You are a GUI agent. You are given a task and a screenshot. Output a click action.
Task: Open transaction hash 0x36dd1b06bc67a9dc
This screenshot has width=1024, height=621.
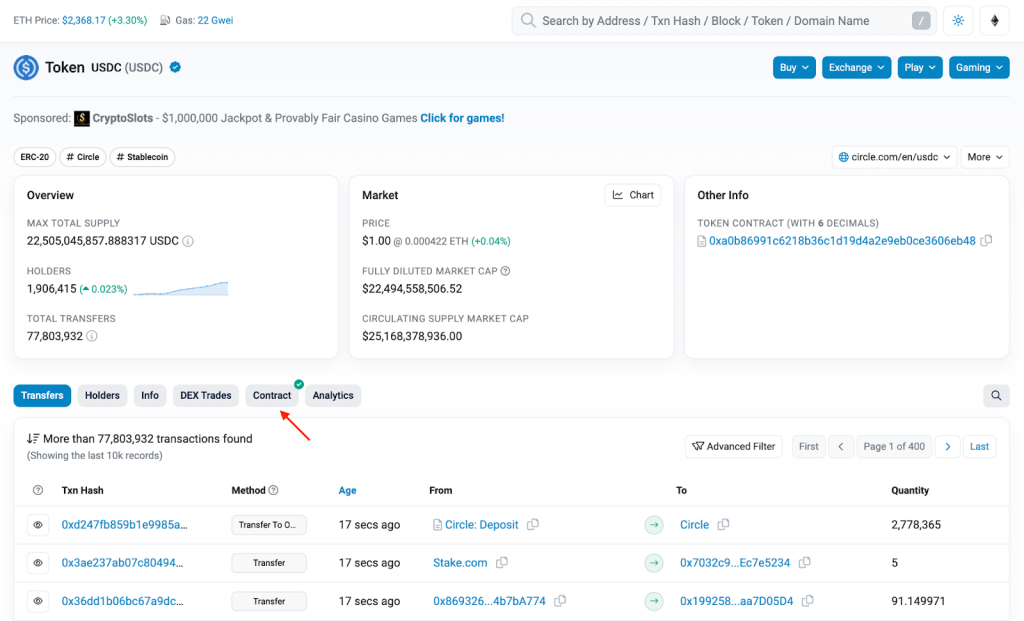click(x=122, y=601)
